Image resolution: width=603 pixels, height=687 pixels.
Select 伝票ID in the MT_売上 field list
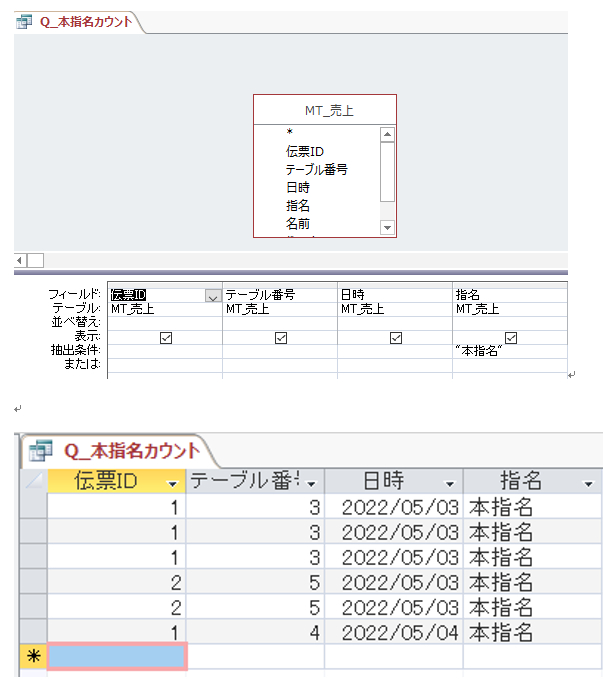(x=304, y=151)
